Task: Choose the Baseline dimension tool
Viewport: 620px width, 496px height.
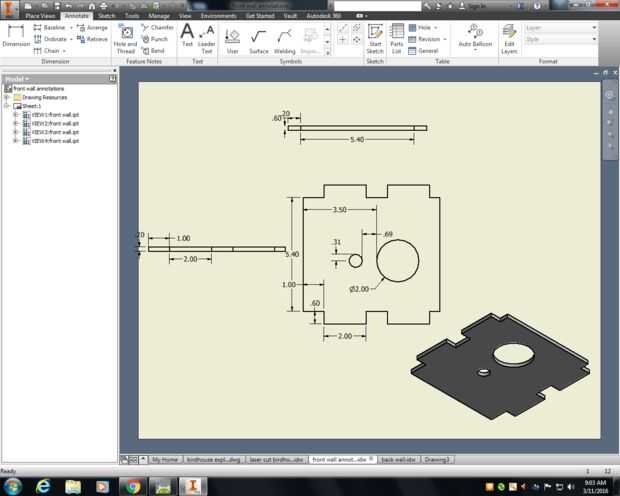Action: [x=49, y=27]
